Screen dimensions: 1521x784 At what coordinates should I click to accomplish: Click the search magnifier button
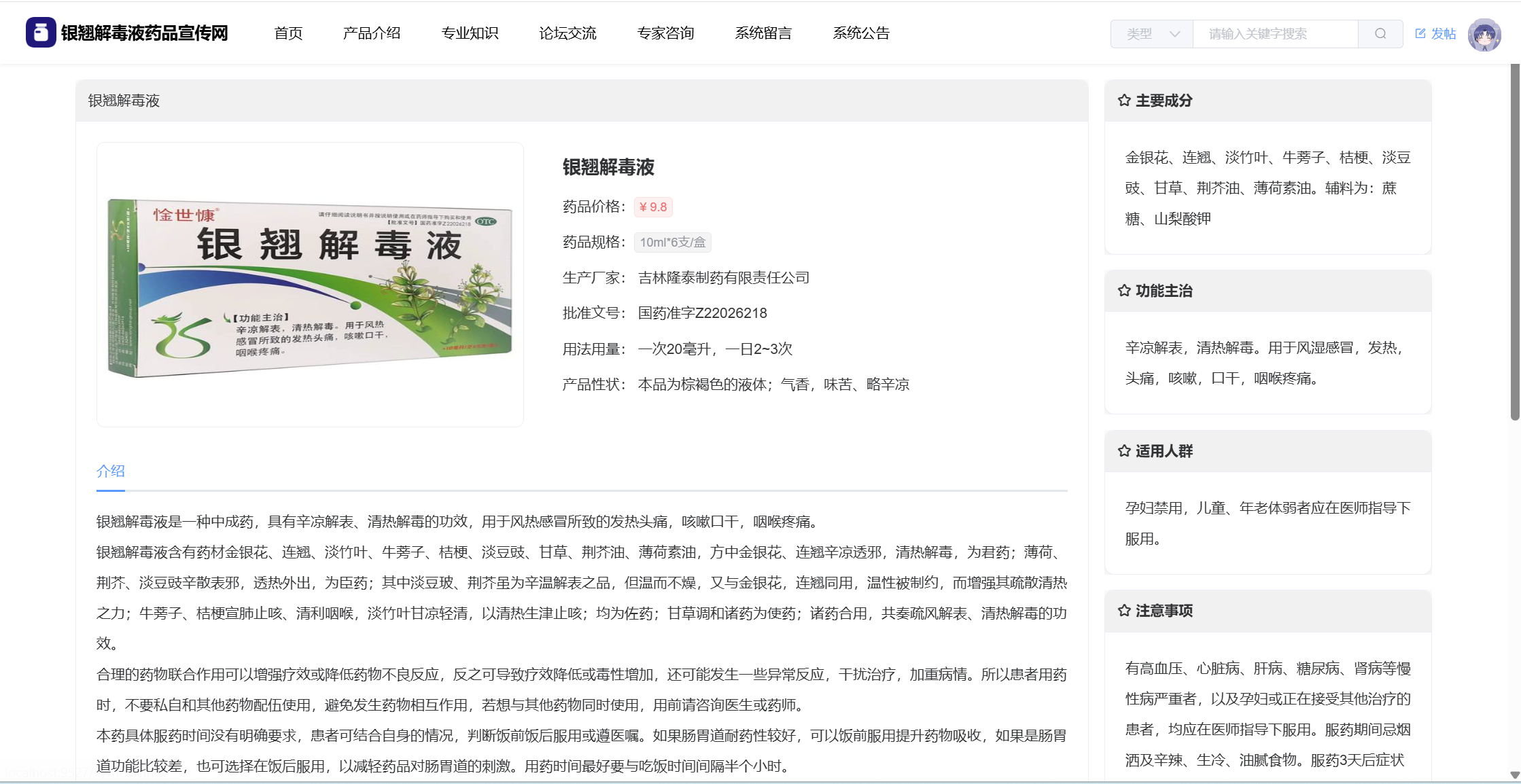pos(1380,34)
